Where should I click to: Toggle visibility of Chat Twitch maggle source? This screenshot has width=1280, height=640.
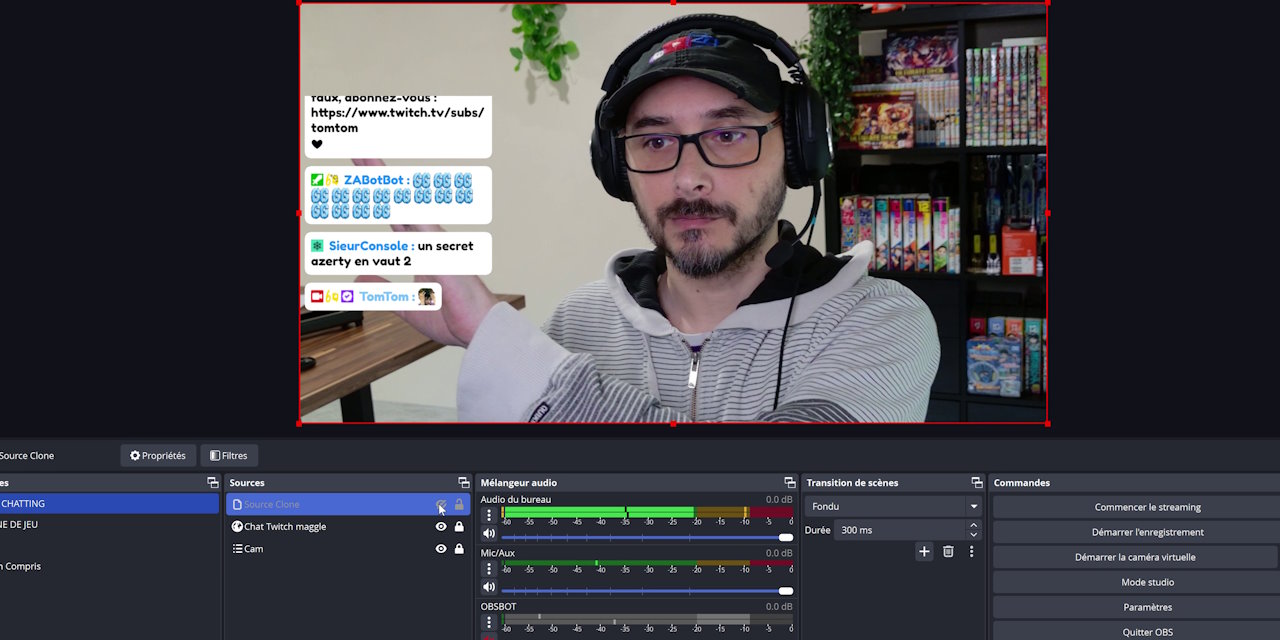click(x=441, y=527)
